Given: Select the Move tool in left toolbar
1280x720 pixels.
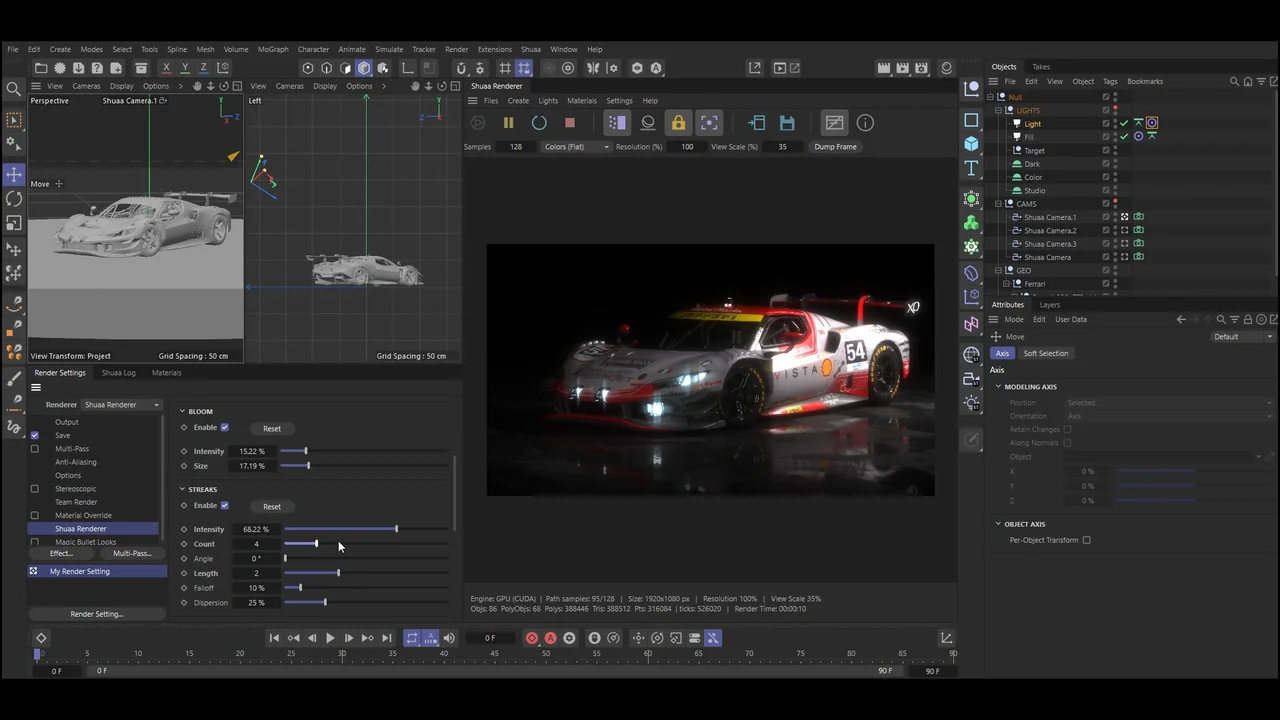Looking at the screenshot, I should (x=14, y=174).
